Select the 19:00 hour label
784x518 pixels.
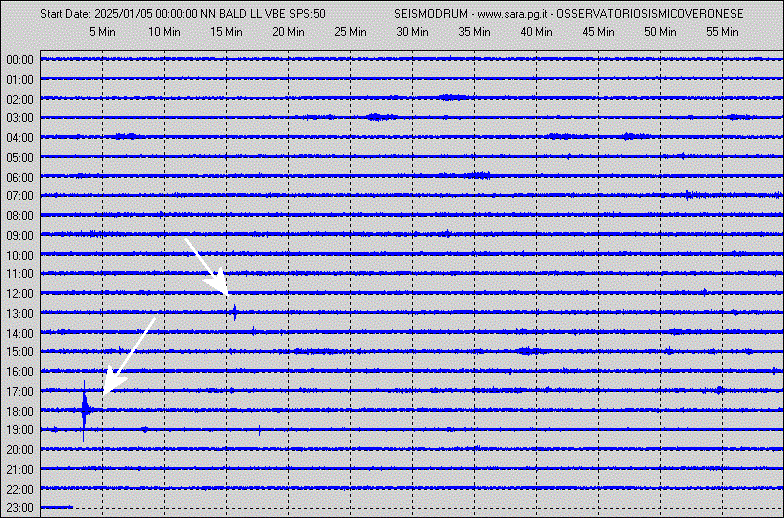[20, 430]
